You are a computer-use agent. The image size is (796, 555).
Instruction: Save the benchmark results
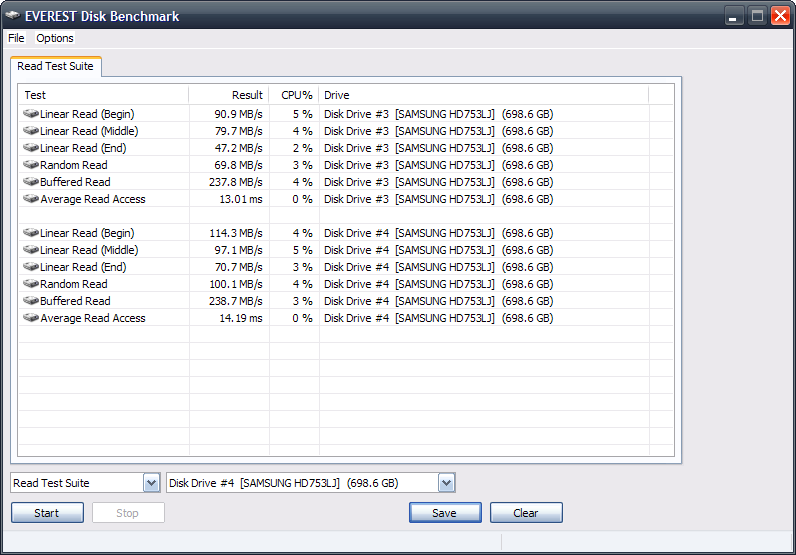pos(445,513)
